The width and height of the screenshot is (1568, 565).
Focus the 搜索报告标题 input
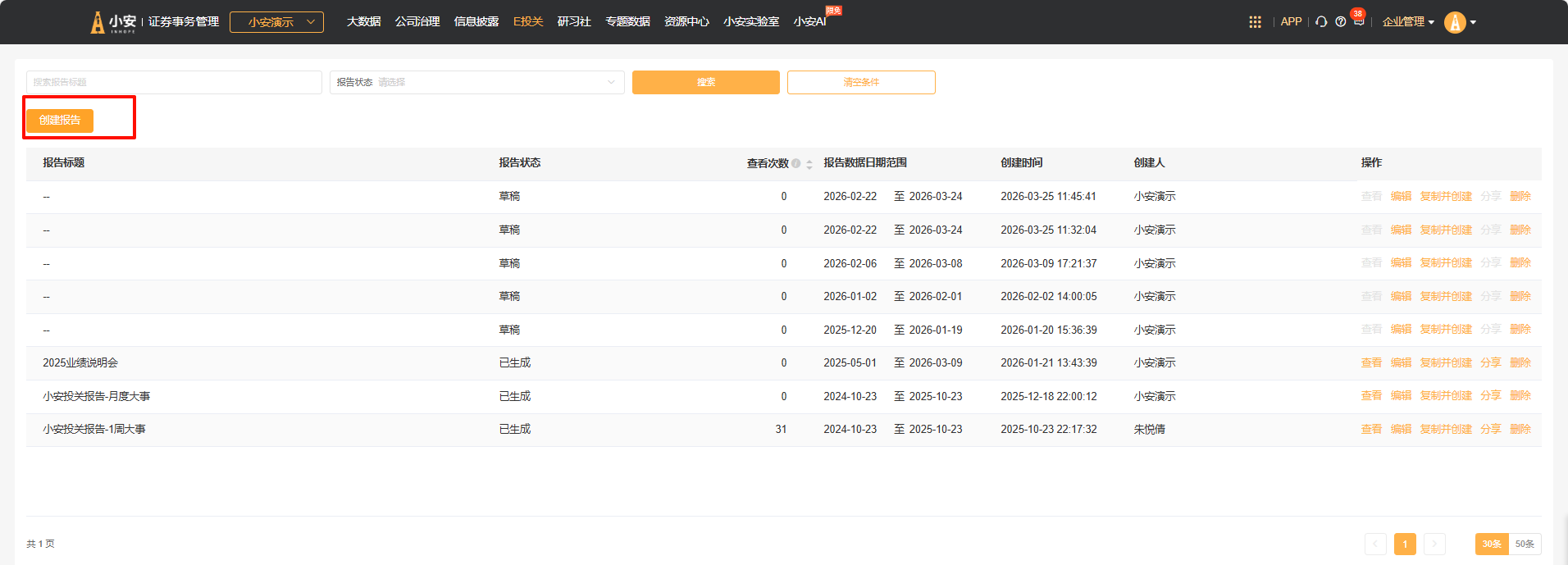click(174, 82)
